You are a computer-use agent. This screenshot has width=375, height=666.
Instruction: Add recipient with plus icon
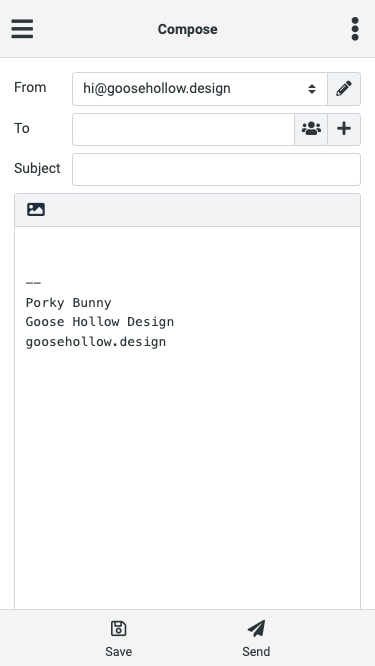pyautogui.click(x=344, y=129)
